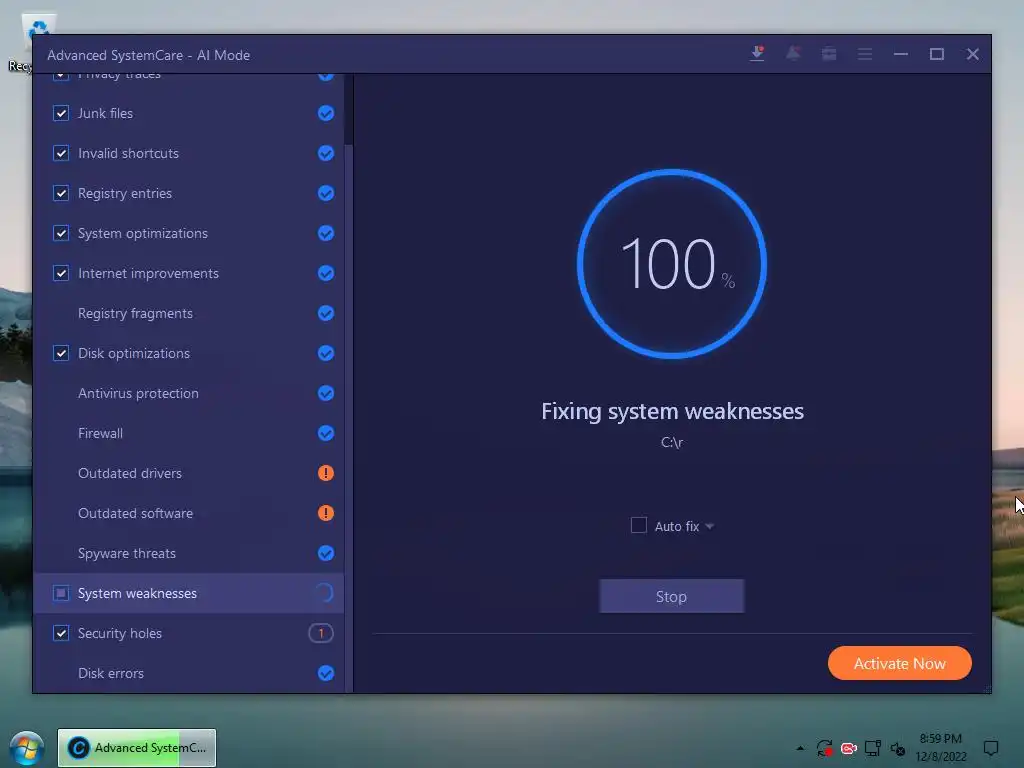1024x768 pixels.
Task: Click the Outdated software orange warning icon
Action: pos(326,513)
